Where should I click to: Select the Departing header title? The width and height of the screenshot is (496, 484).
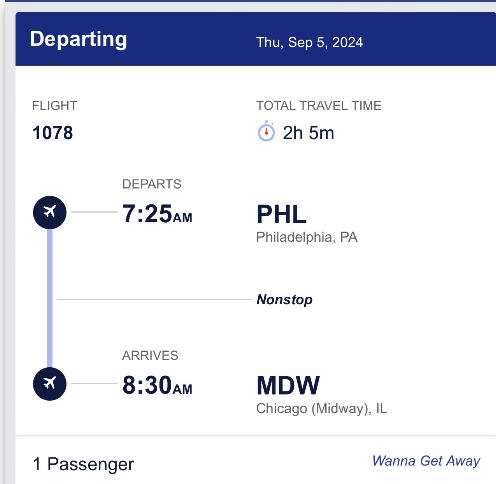78,40
